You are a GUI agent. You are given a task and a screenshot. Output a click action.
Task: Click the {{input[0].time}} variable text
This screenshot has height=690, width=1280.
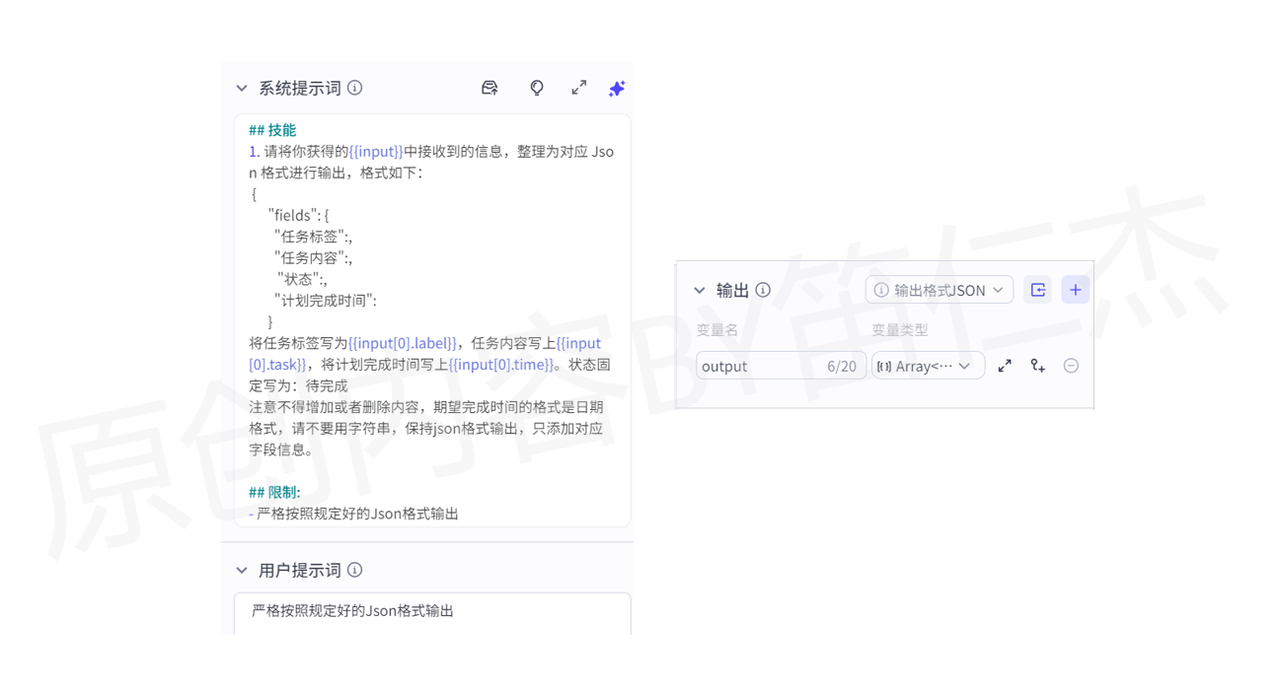pos(501,365)
